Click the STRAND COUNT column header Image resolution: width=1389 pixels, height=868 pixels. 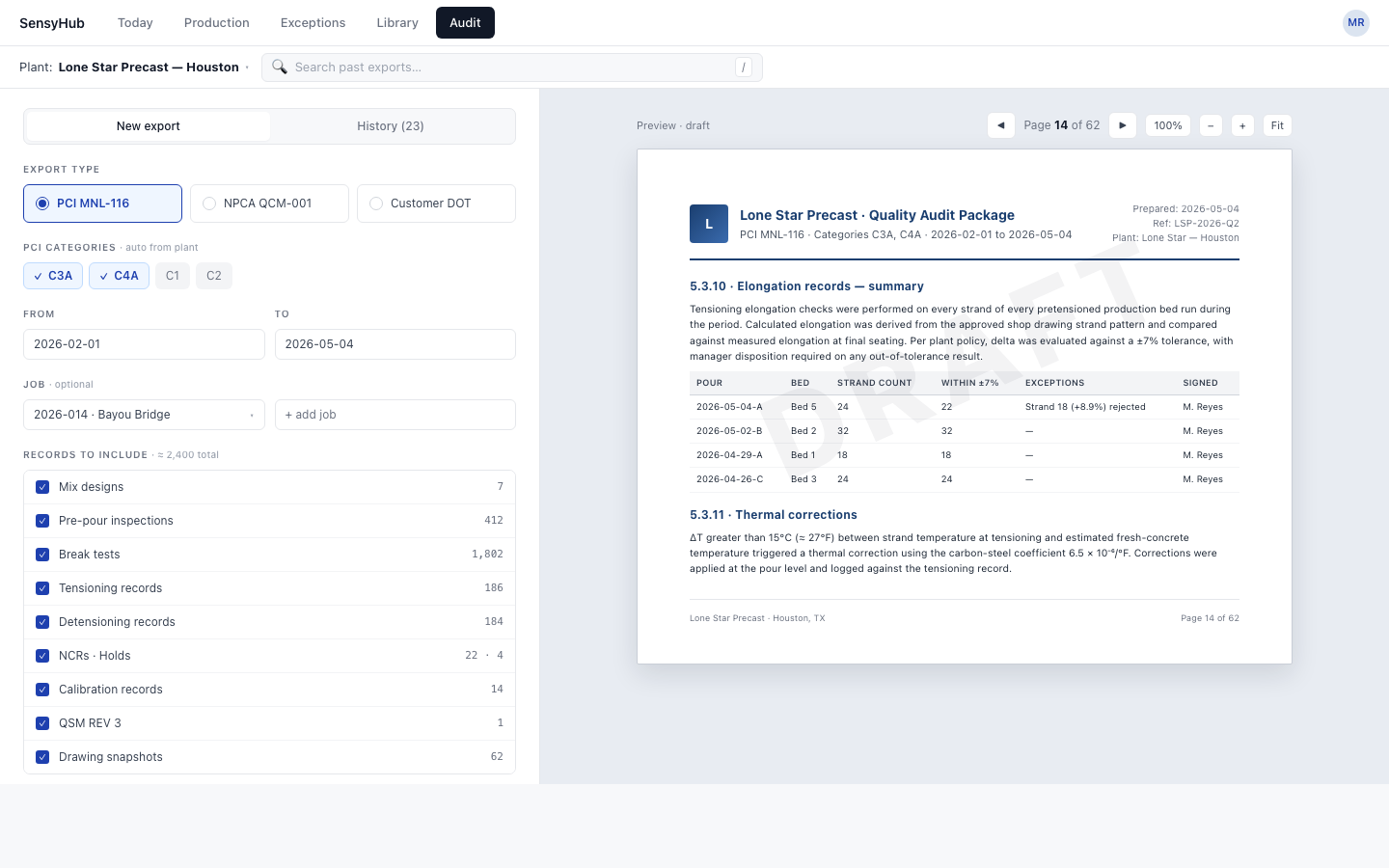(875, 383)
